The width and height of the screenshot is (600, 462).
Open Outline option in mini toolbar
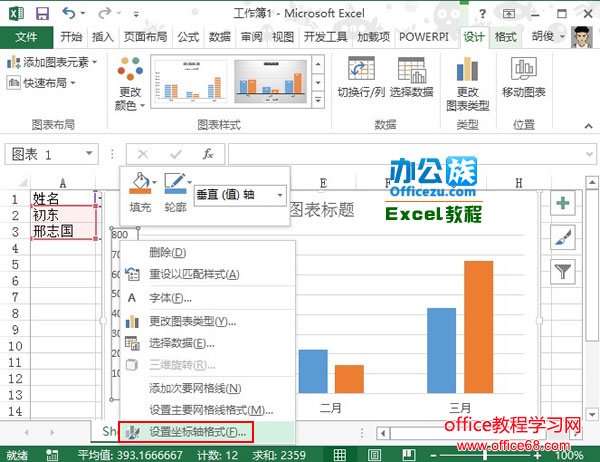pyautogui.click(x=176, y=192)
